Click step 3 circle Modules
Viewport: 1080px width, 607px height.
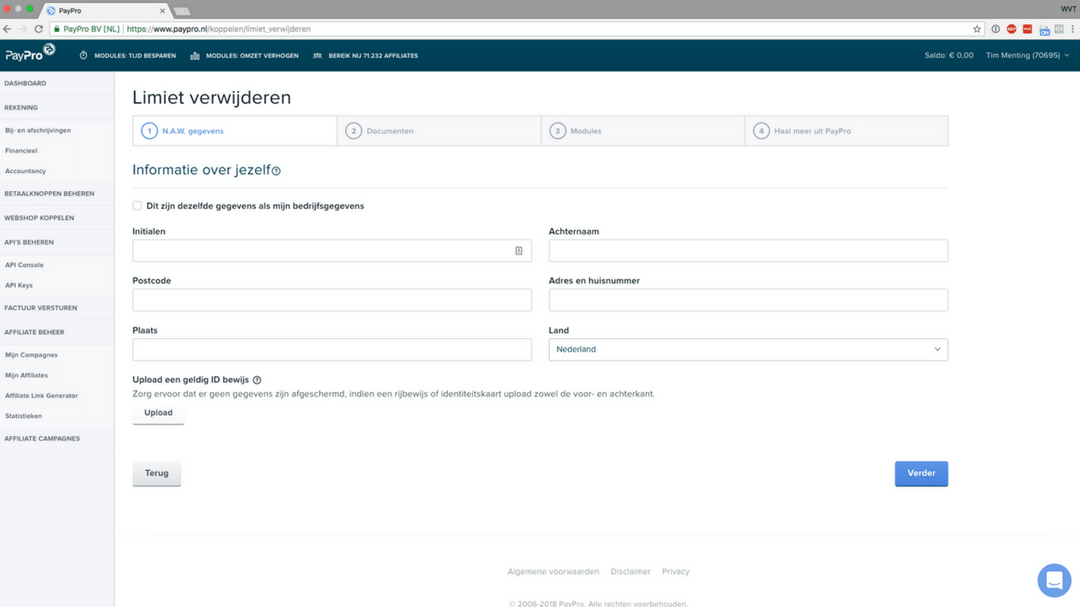(x=557, y=131)
